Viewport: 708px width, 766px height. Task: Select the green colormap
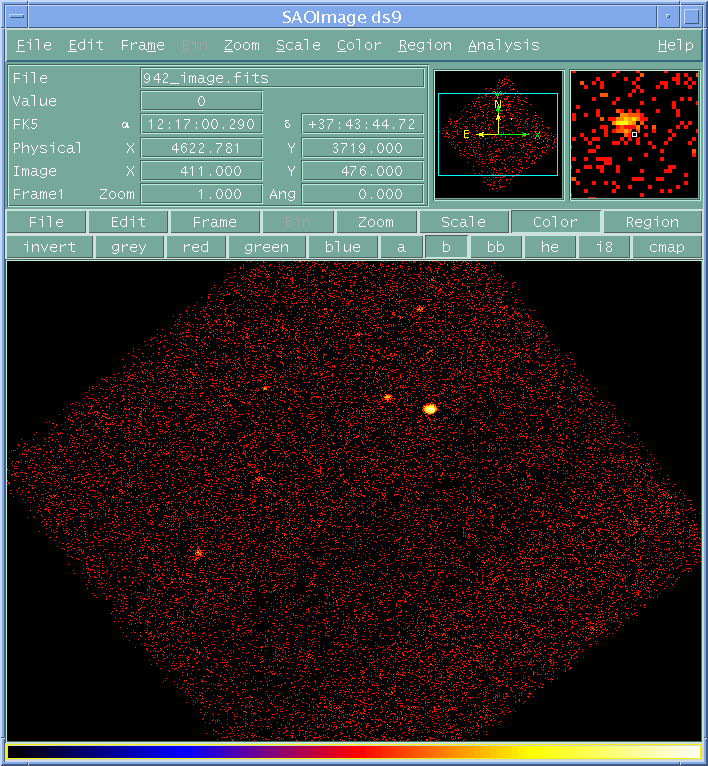[x=266, y=247]
